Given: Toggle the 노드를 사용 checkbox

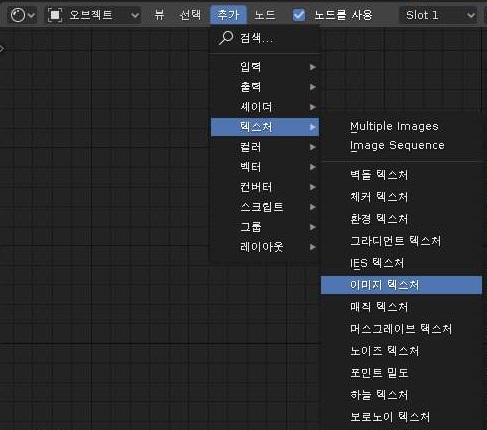Looking at the screenshot, I should pos(299,15).
